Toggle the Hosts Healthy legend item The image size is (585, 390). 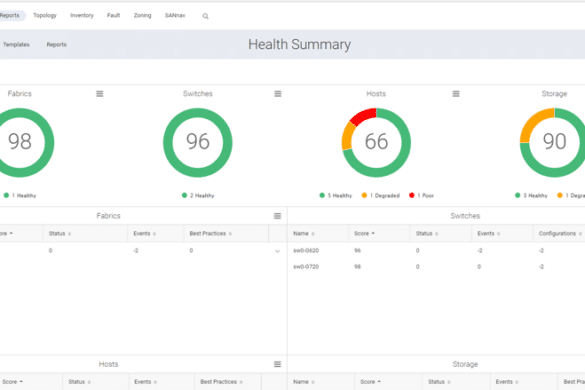tap(336, 195)
